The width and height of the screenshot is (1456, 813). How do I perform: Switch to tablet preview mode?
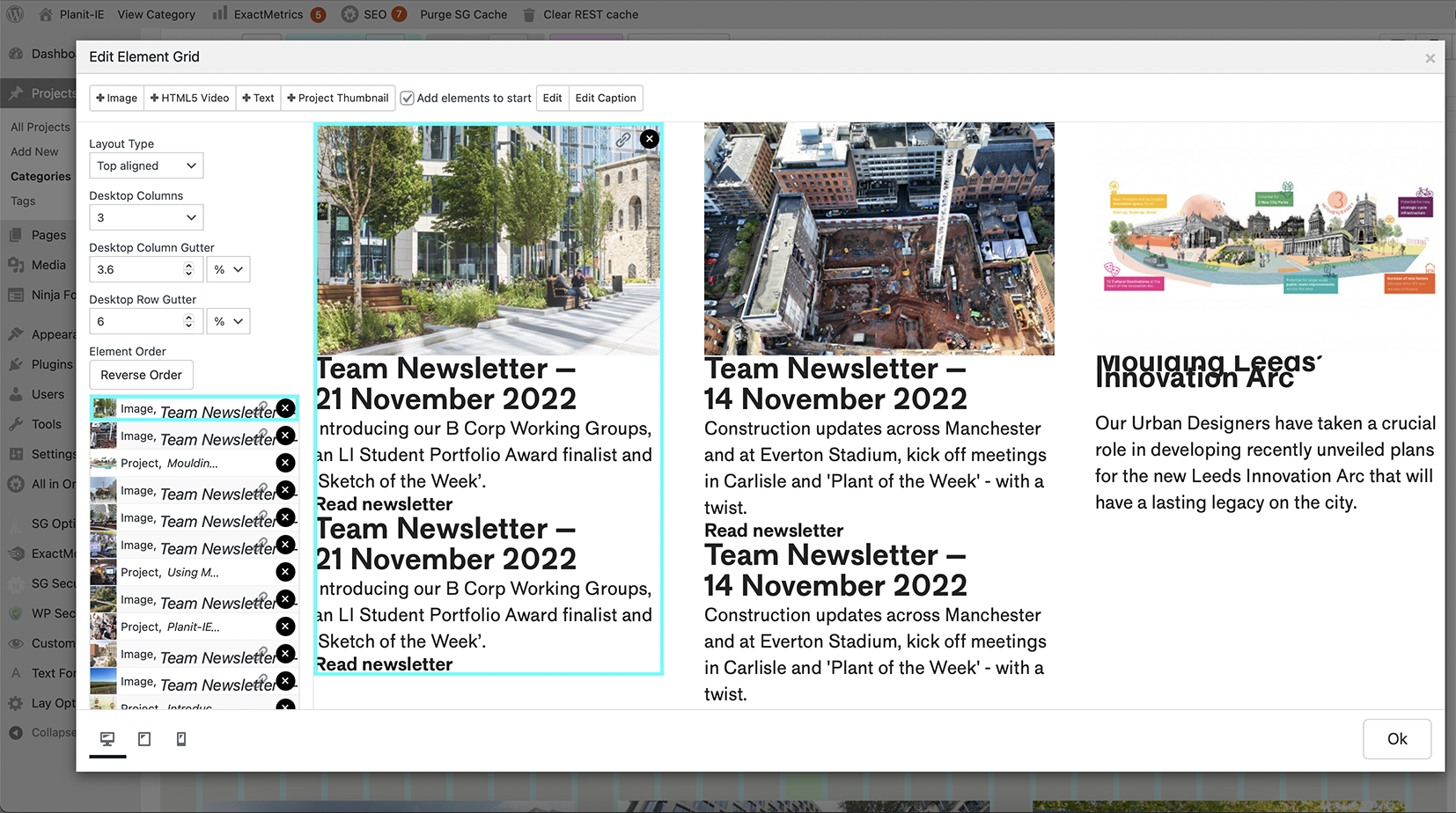(x=144, y=739)
